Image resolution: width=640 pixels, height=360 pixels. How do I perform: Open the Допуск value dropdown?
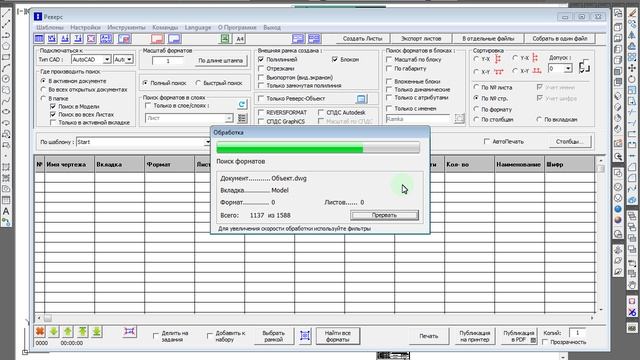(x=568, y=69)
